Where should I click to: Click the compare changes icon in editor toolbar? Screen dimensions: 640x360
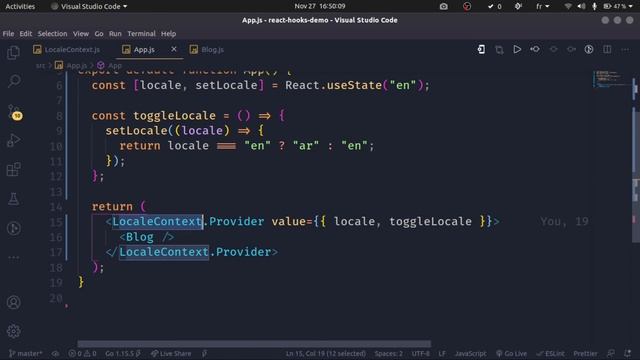[x=499, y=49]
